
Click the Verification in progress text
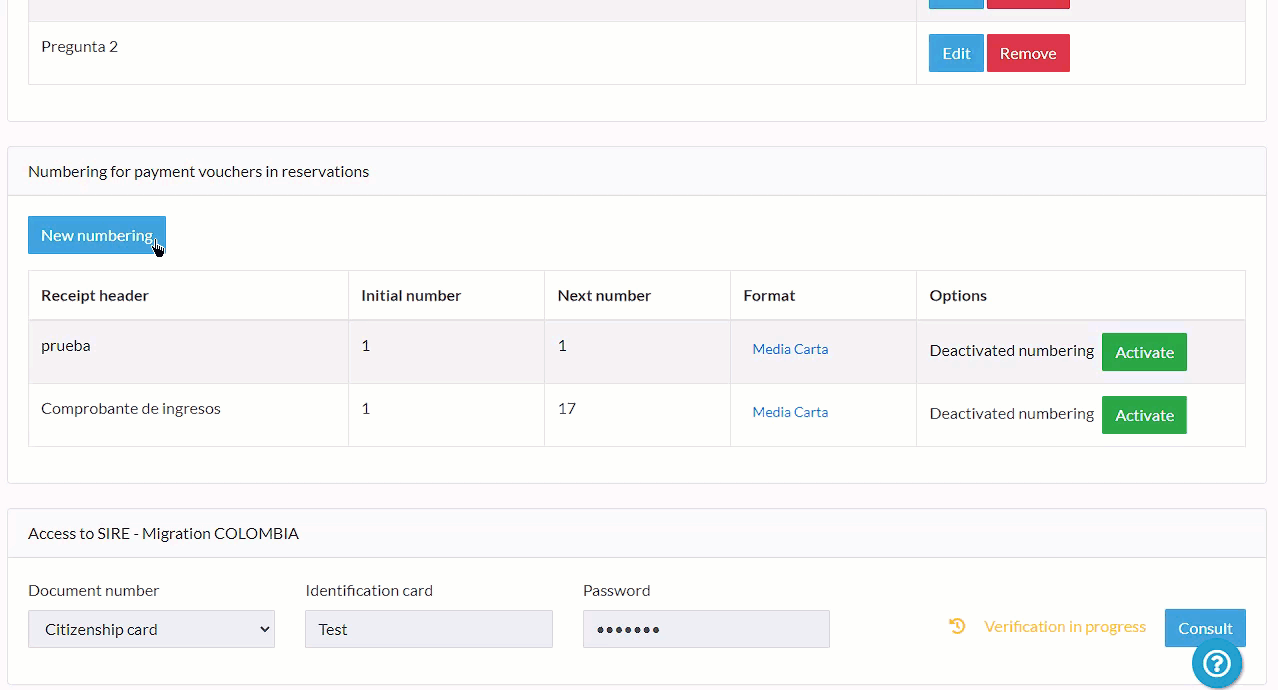pyautogui.click(x=1064, y=627)
